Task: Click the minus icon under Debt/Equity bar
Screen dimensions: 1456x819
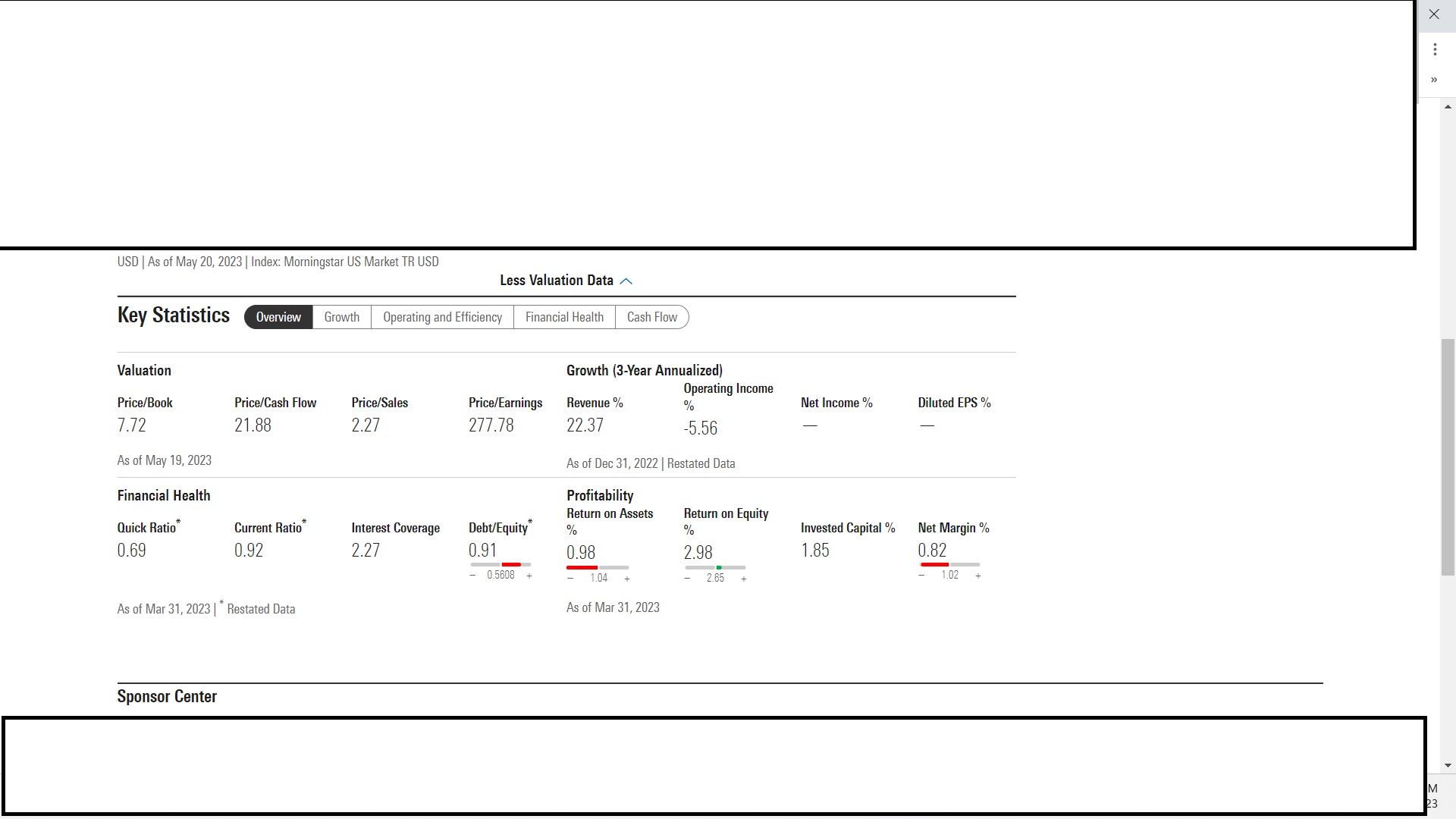Action: [472, 576]
